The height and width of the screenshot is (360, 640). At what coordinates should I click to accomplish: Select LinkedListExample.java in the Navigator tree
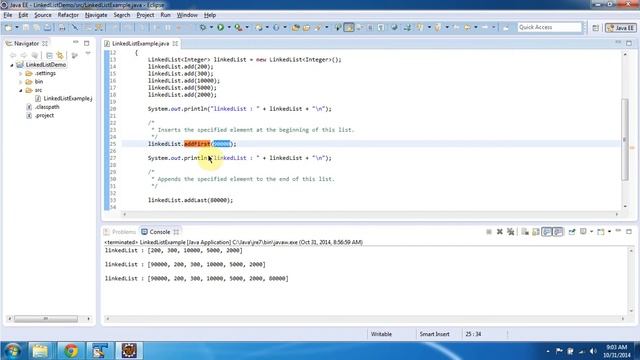(64, 98)
